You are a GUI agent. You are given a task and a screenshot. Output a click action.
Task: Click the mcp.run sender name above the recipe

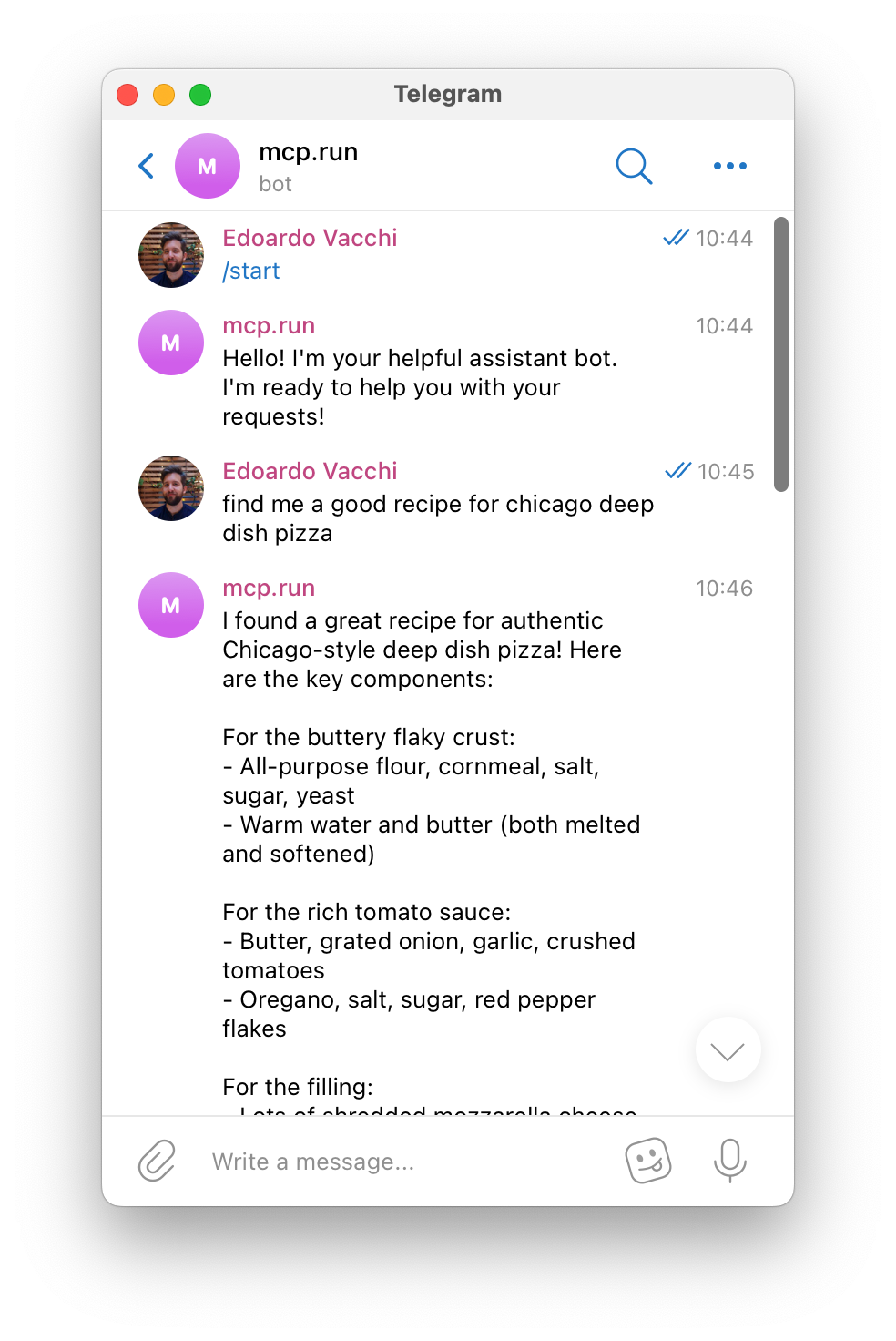click(x=270, y=588)
